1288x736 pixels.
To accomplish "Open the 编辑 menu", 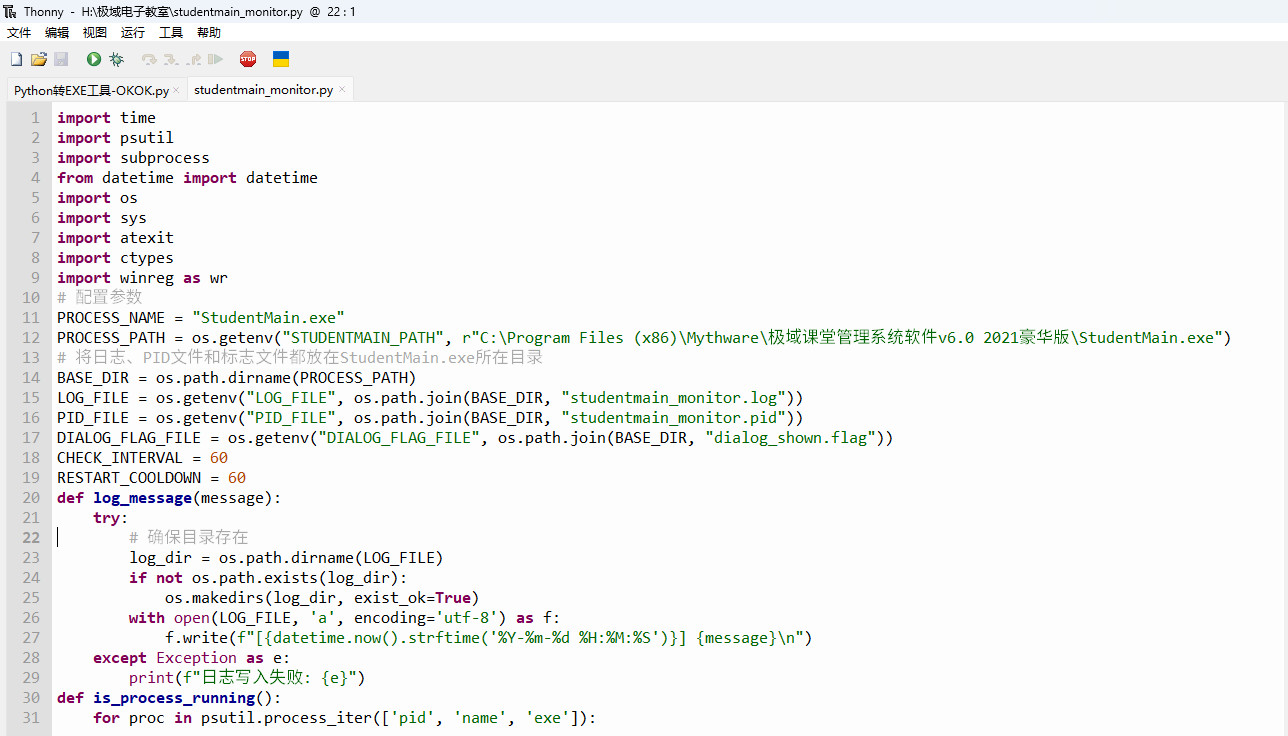I will [x=57, y=33].
